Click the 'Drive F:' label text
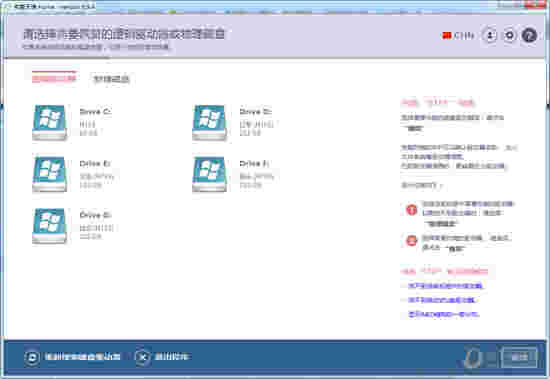The image size is (550, 379). click(x=254, y=164)
